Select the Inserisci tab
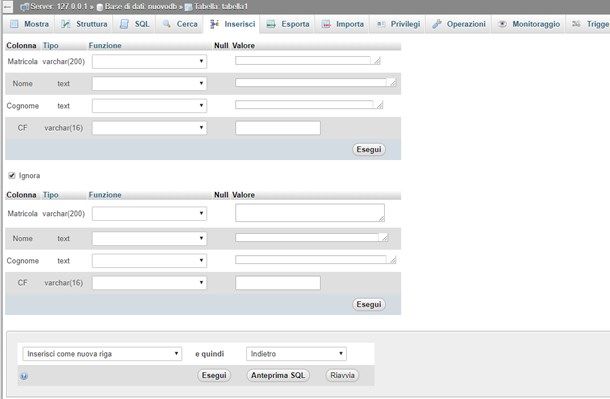The height and width of the screenshot is (399, 610). tap(232, 24)
